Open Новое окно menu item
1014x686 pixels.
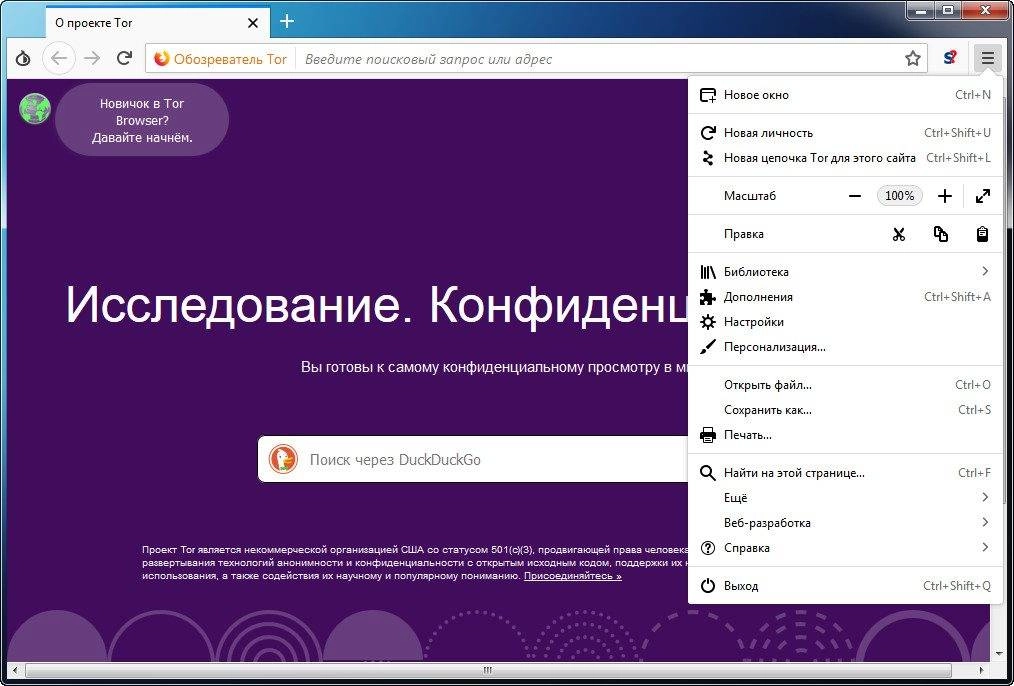coord(845,95)
